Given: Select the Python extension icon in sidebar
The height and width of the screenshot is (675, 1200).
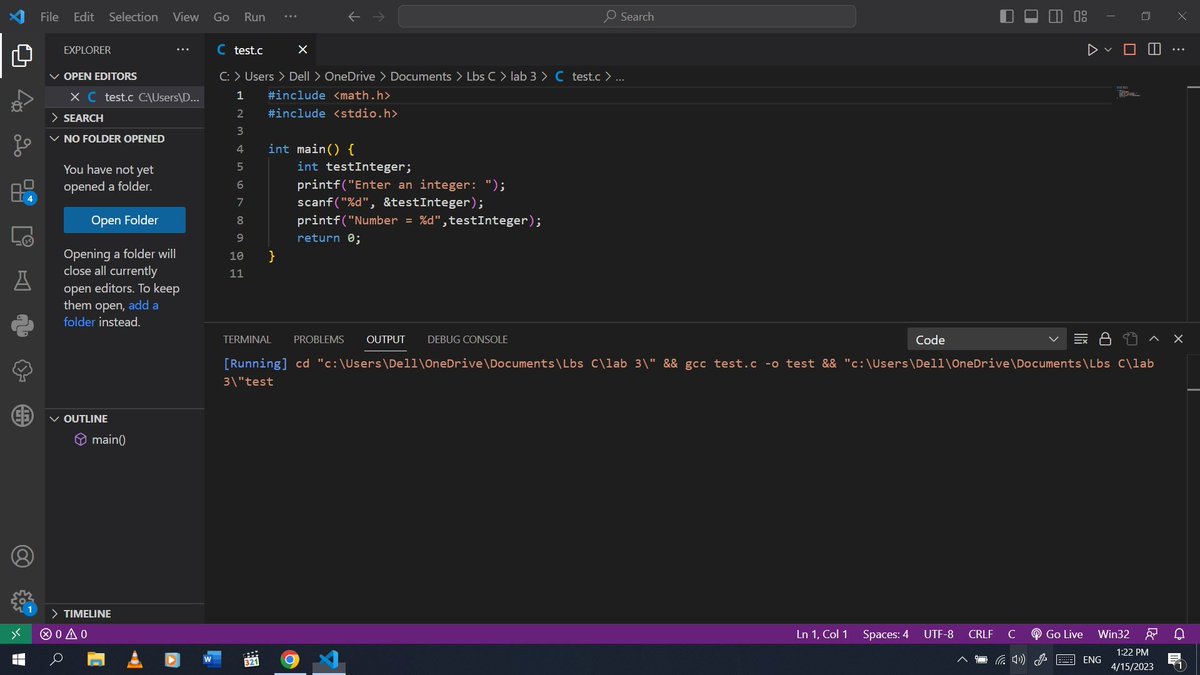Looking at the screenshot, I should coord(21,325).
